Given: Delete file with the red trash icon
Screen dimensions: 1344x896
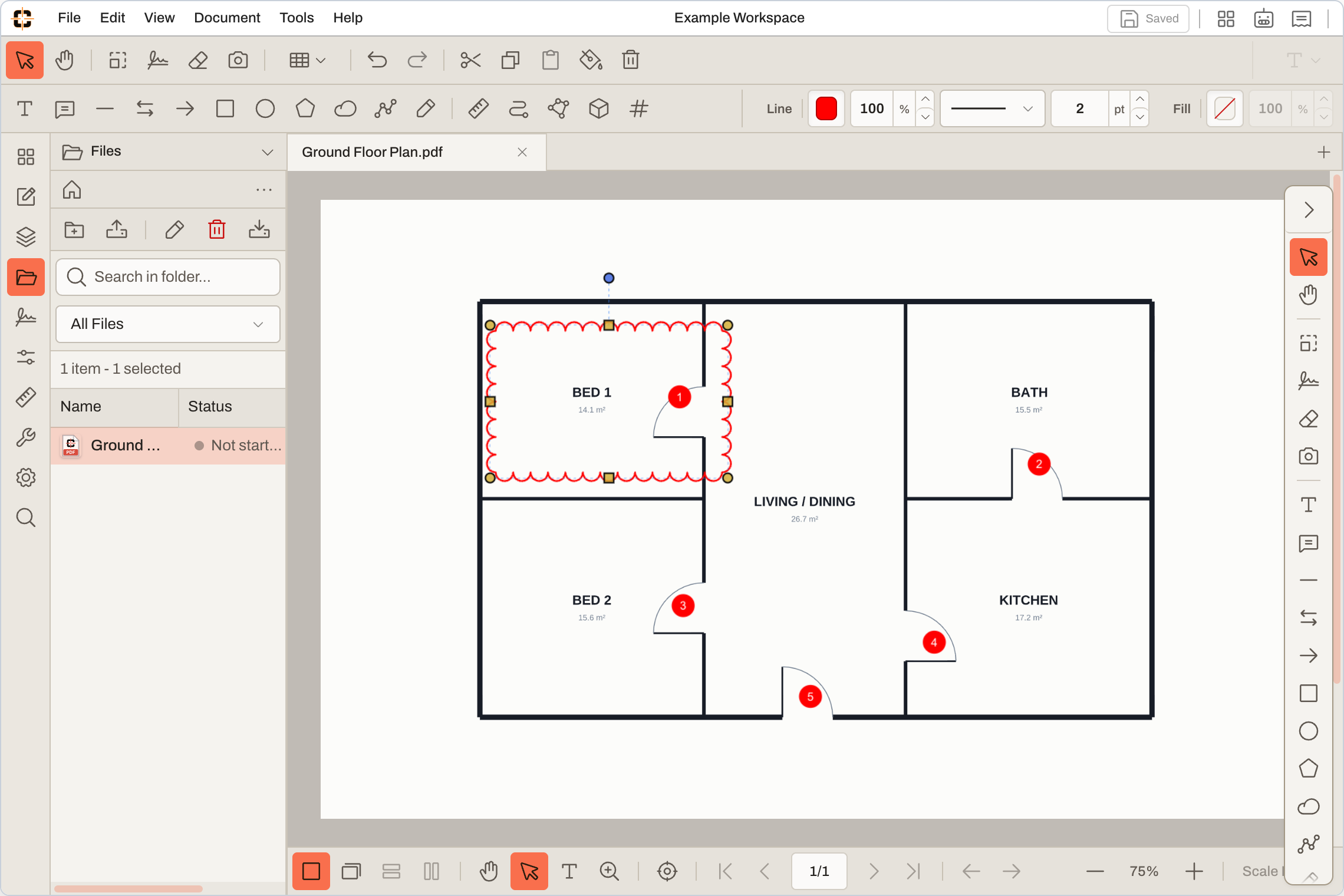Looking at the screenshot, I should pos(217,229).
